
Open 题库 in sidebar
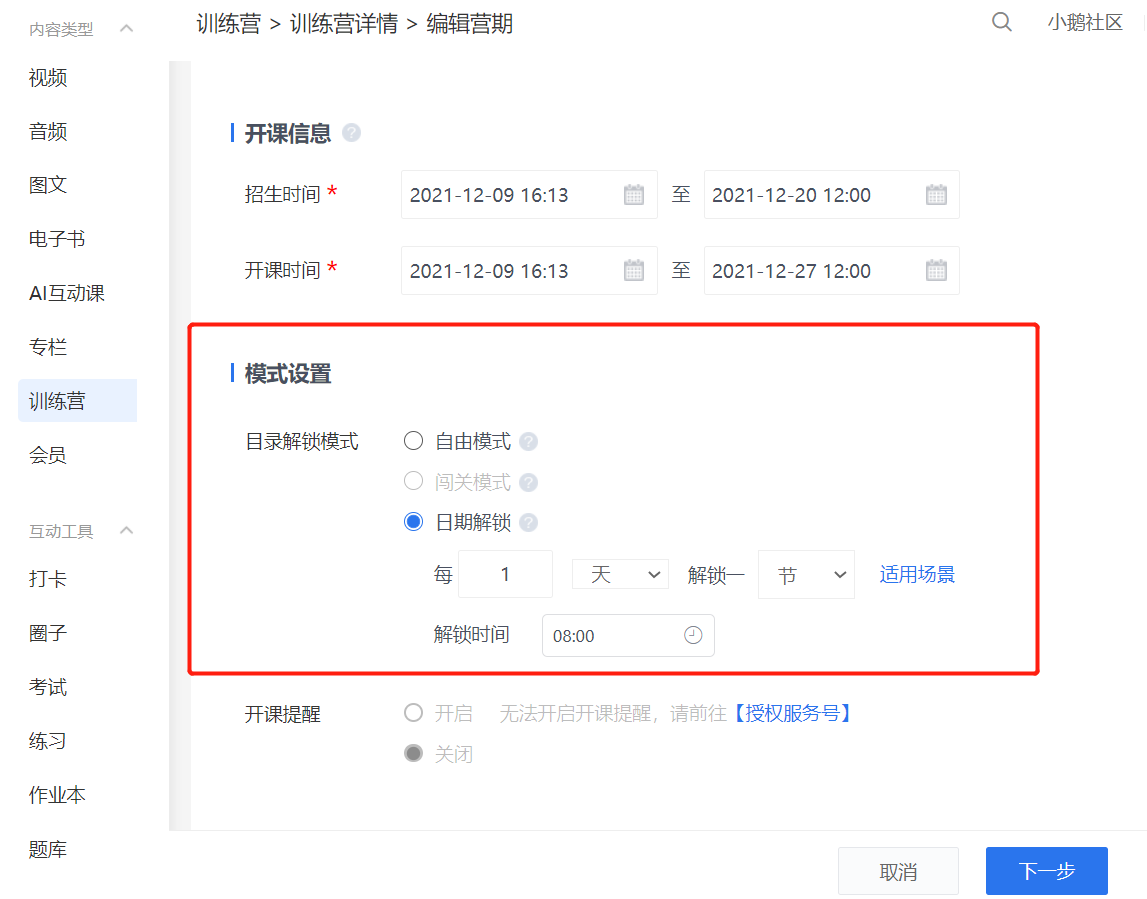pos(48,849)
